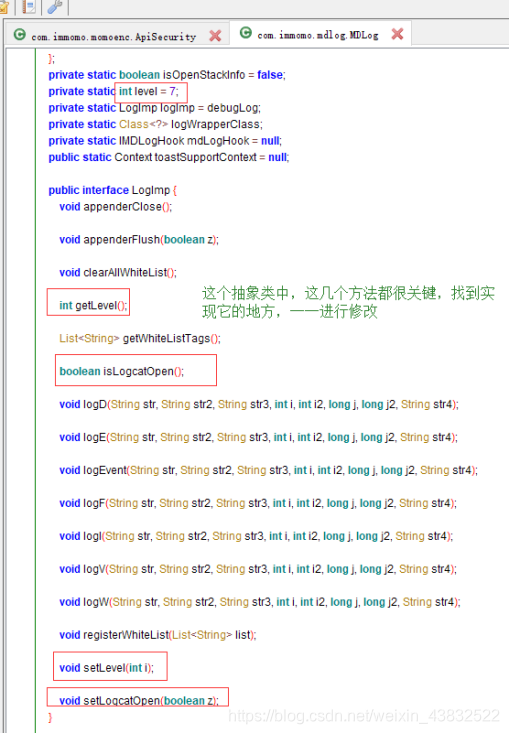509x734 pixels.
Task: Click the class icon on the MDLog tab
Action: (246, 32)
